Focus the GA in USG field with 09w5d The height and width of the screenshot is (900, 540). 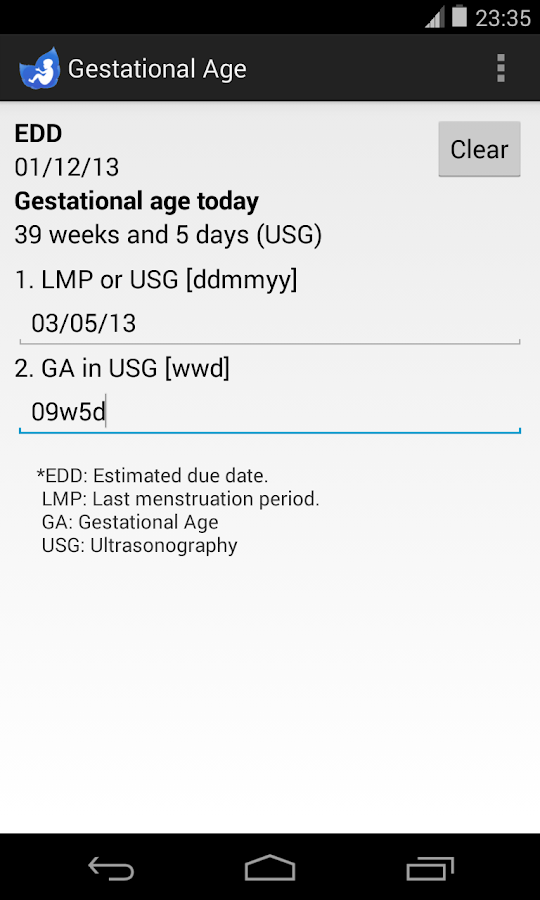pos(270,413)
